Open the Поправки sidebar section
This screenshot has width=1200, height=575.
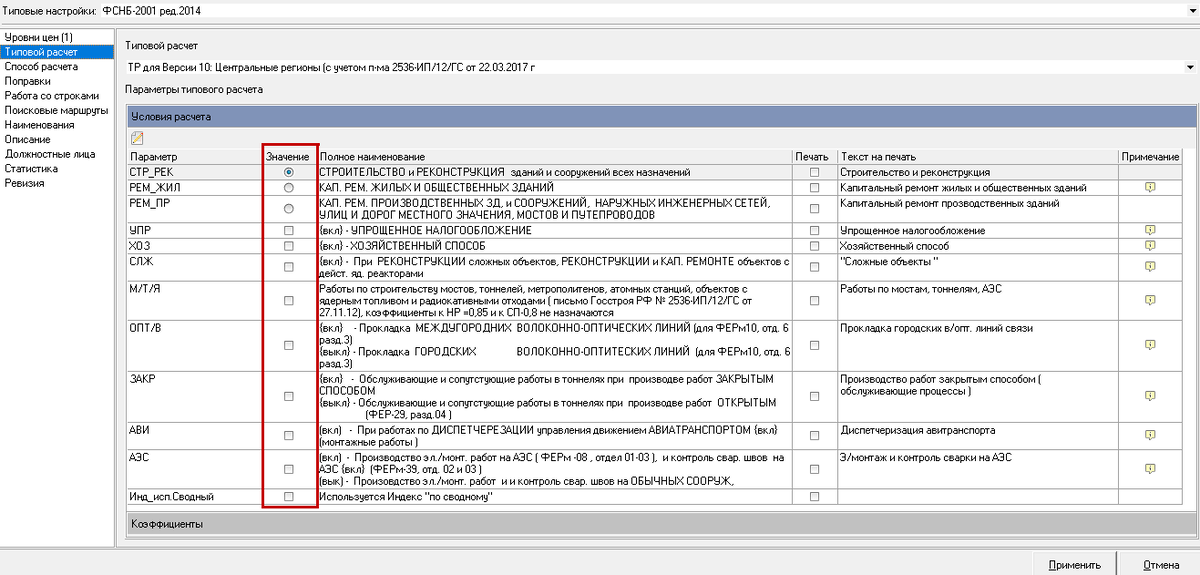pos(28,81)
